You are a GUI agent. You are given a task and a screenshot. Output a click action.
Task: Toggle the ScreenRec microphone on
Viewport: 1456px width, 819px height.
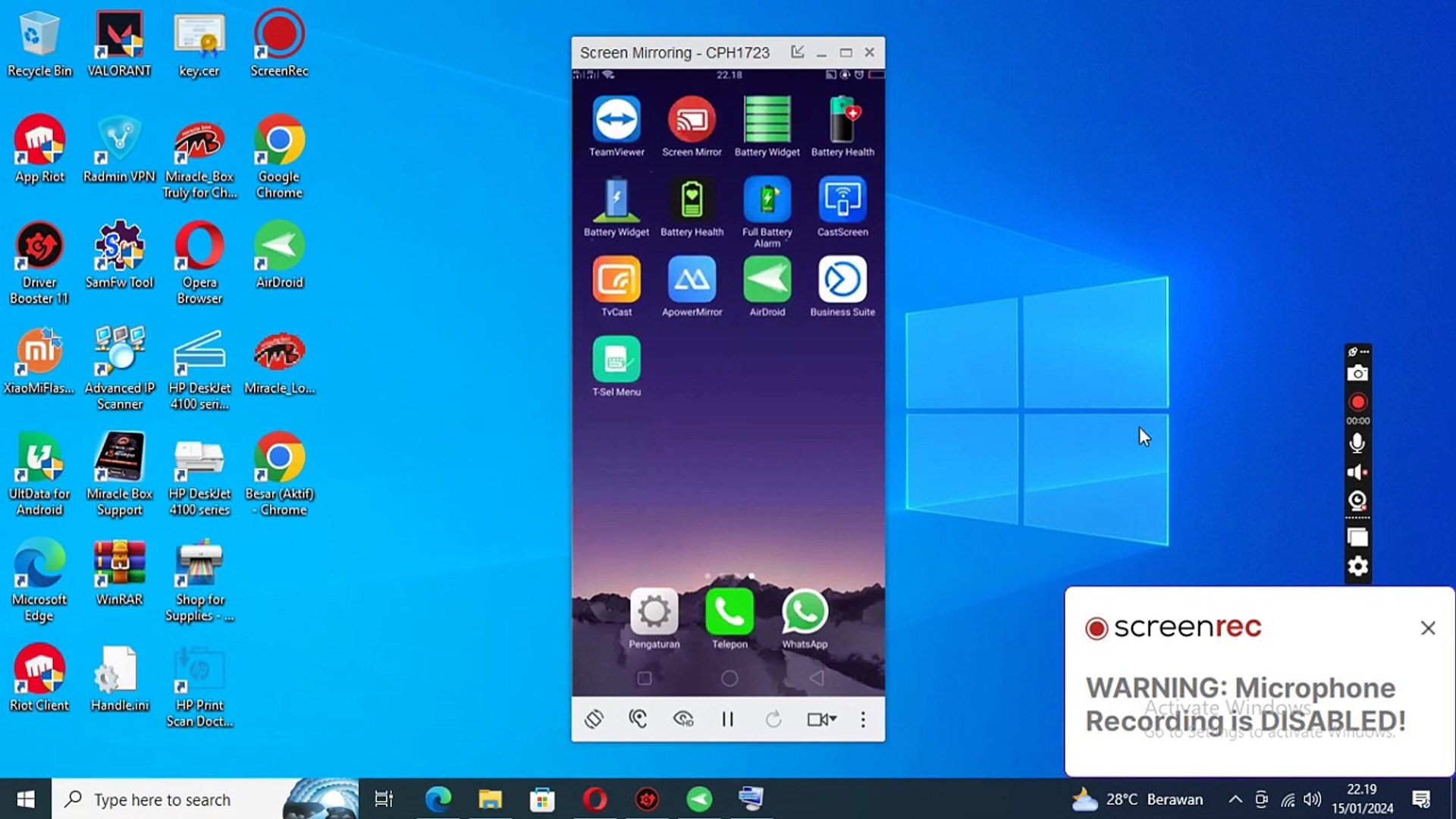coord(1357,444)
